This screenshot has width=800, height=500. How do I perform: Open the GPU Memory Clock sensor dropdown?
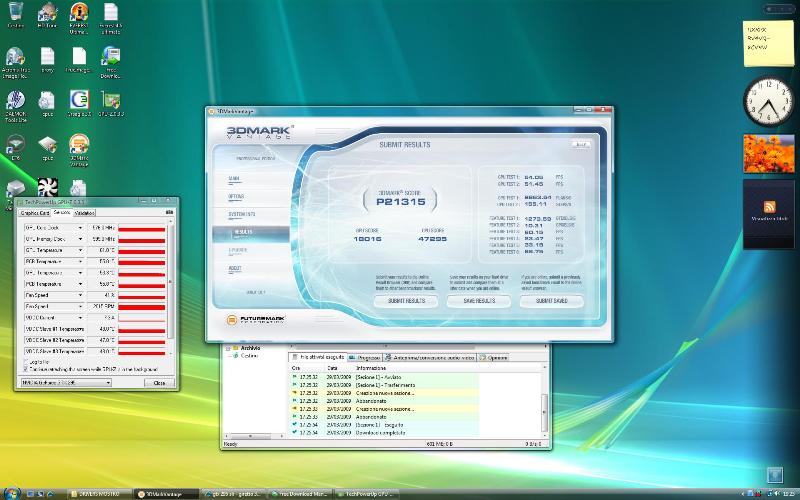pos(80,239)
